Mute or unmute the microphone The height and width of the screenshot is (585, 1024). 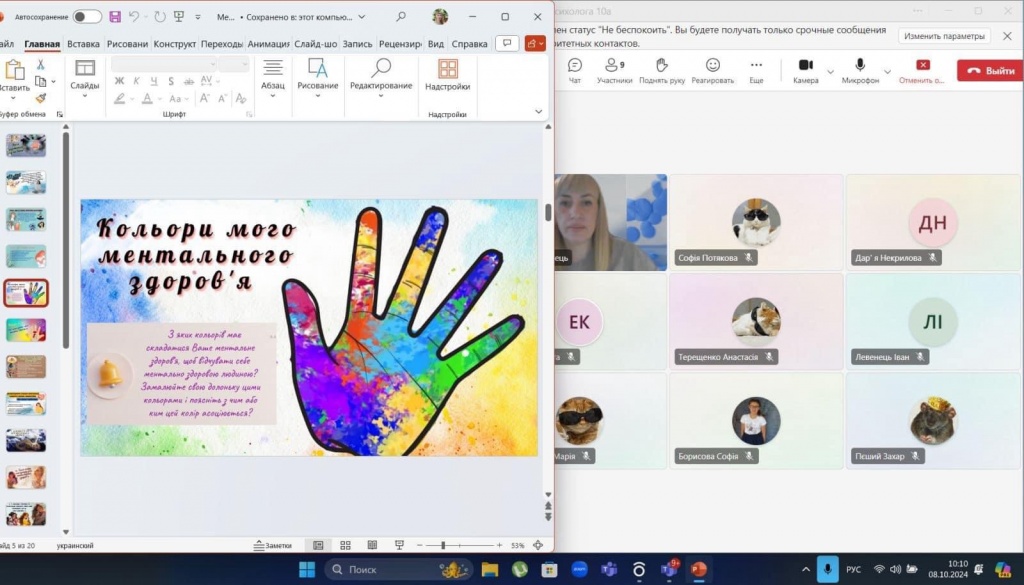point(859,70)
